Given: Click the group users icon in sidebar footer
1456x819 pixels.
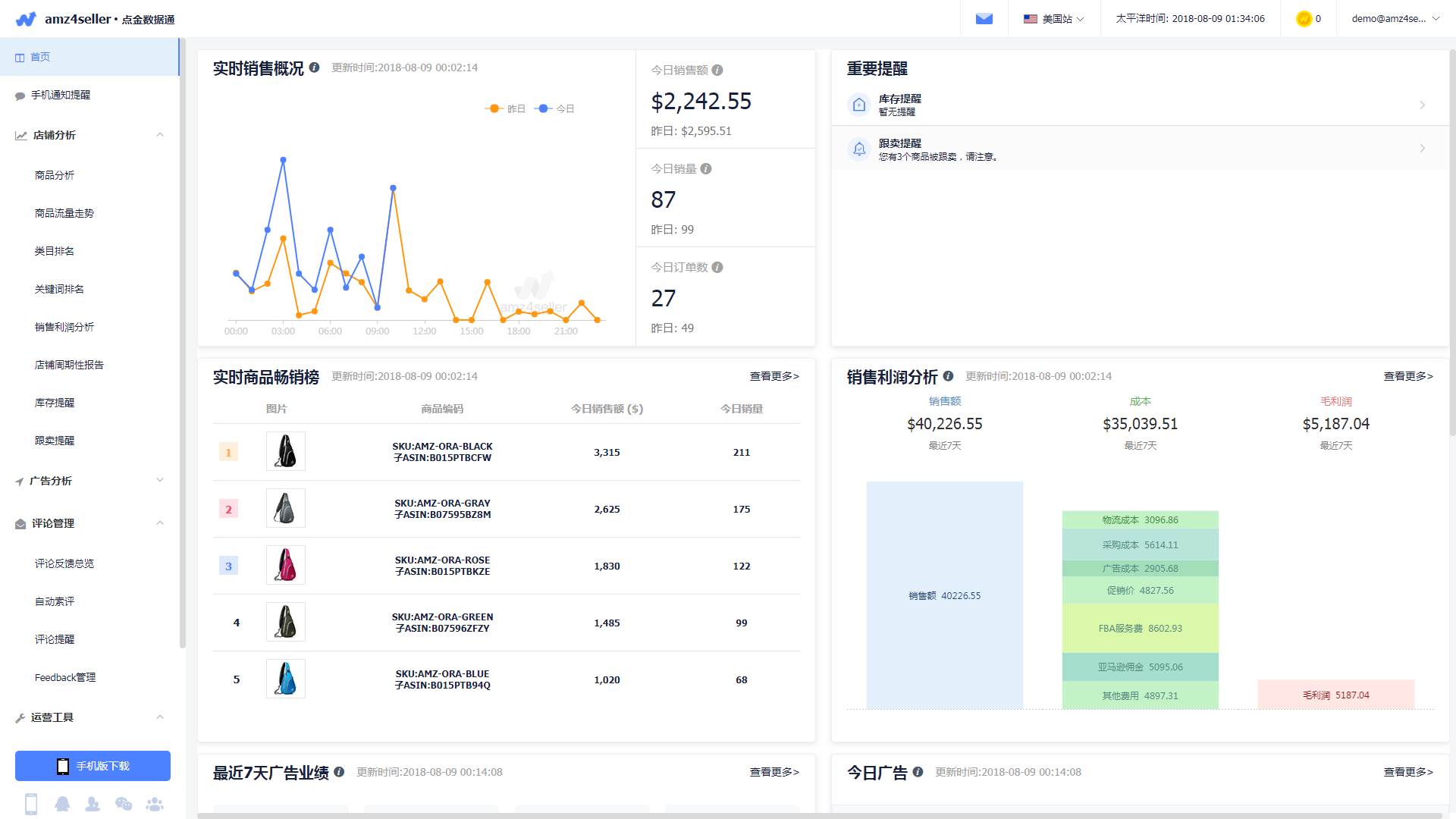Looking at the screenshot, I should [x=155, y=804].
